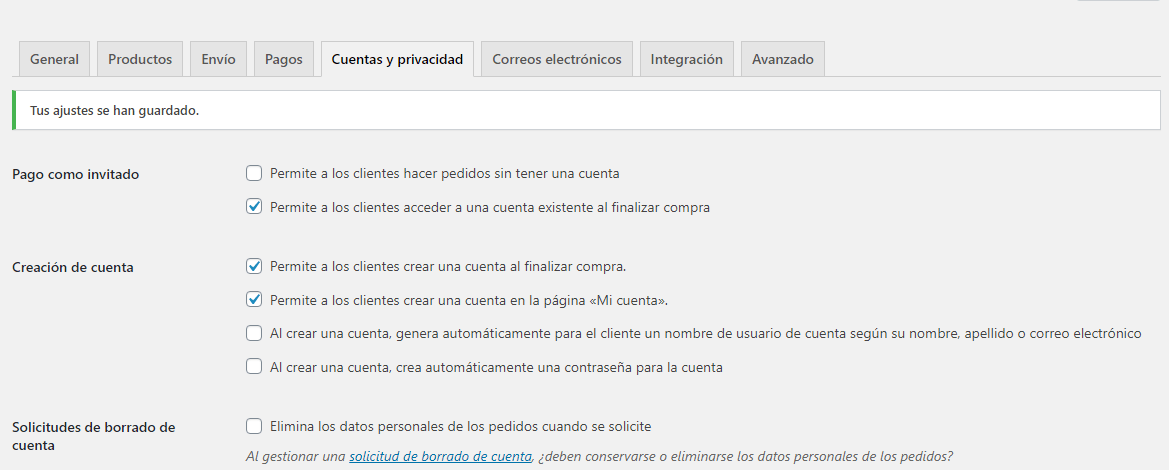Open the solicitud de borrado de cuenta link
Screen dimensions: 1169x470
(441, 456)
